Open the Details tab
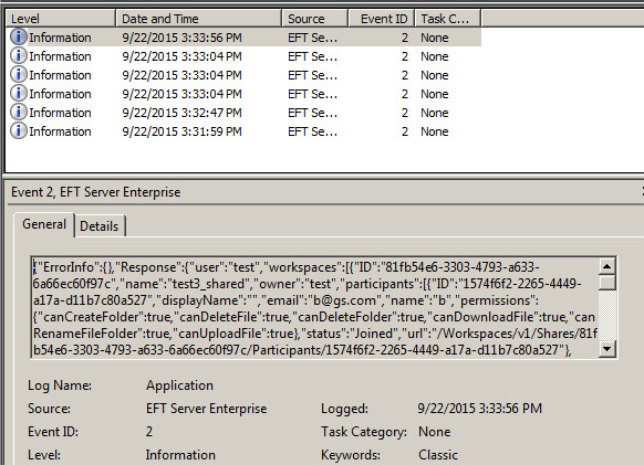 [99, 226]
